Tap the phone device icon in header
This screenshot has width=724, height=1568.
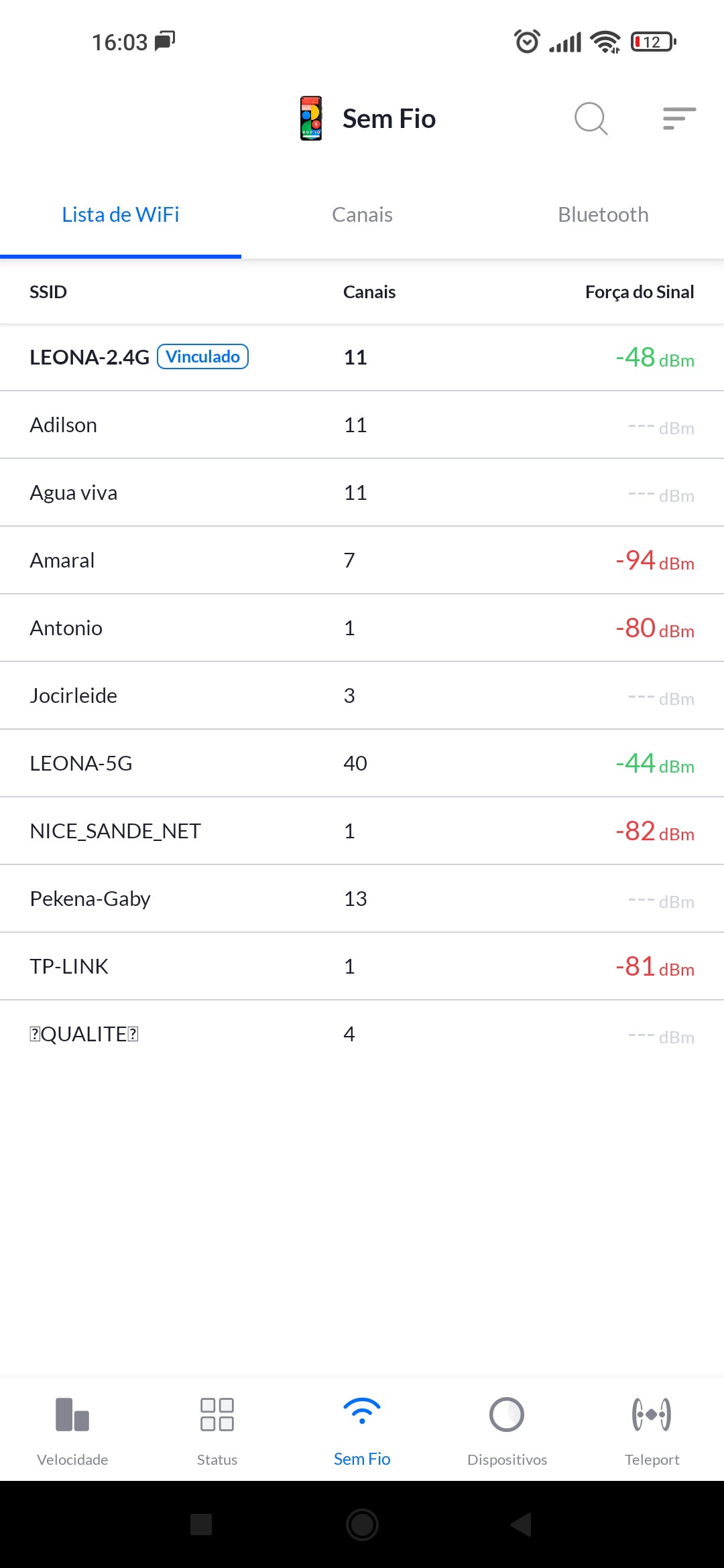(311, 119)
